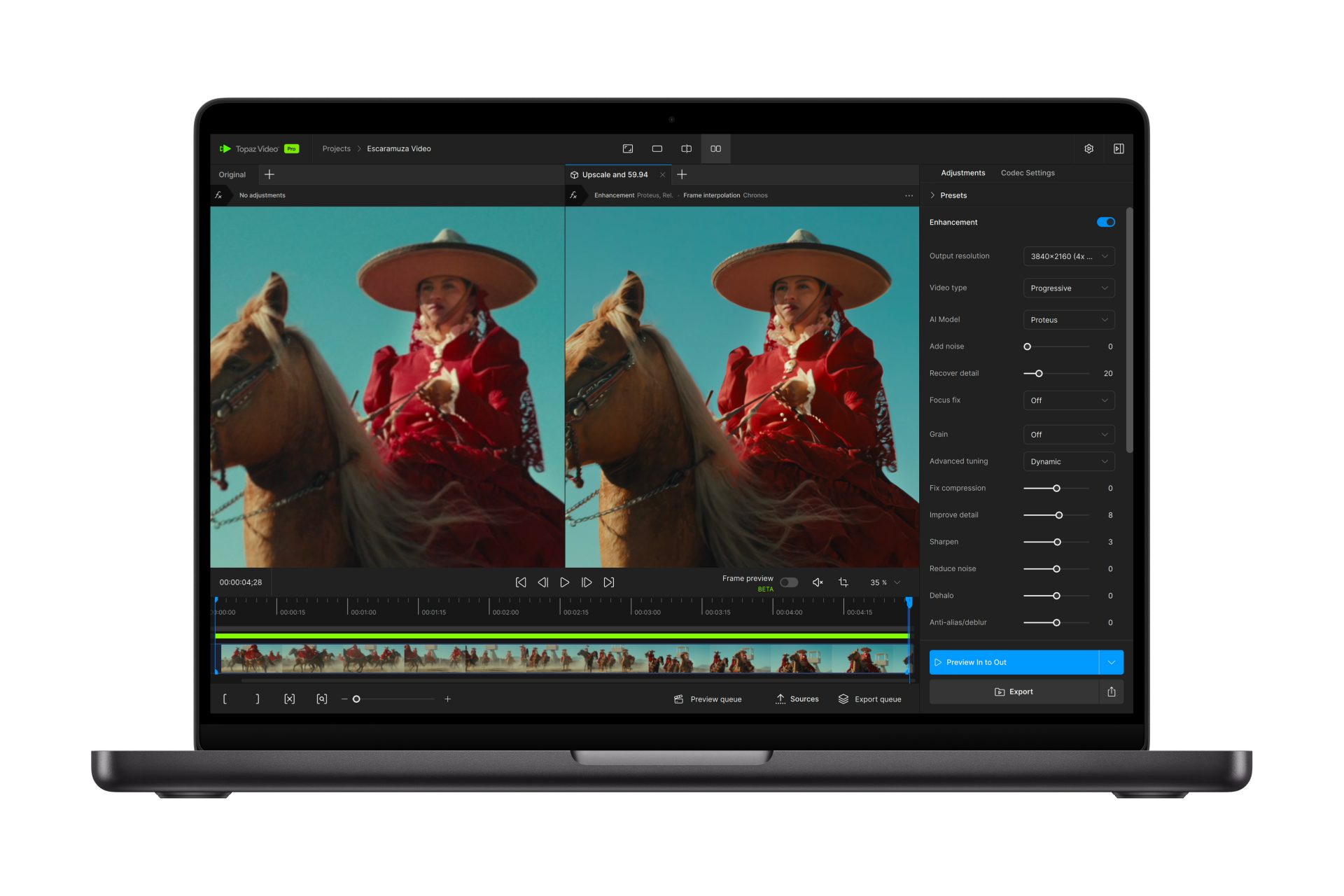Open the Output resolution dropdown
This screenshot has height=896, width=1344.
(x=1068, y=256)
